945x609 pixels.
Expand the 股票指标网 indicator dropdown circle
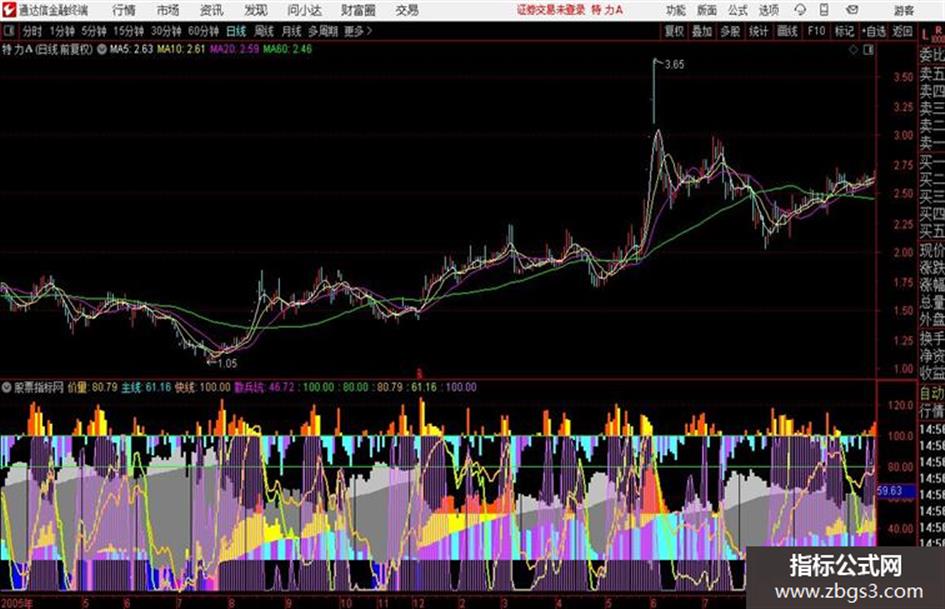7,387
